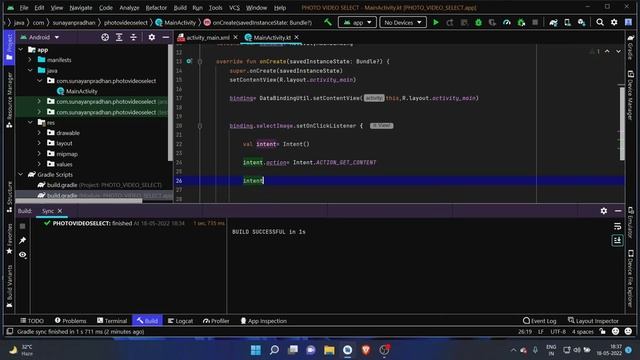Open the Refactor menu
640x360 pixels.
point(156,8)
